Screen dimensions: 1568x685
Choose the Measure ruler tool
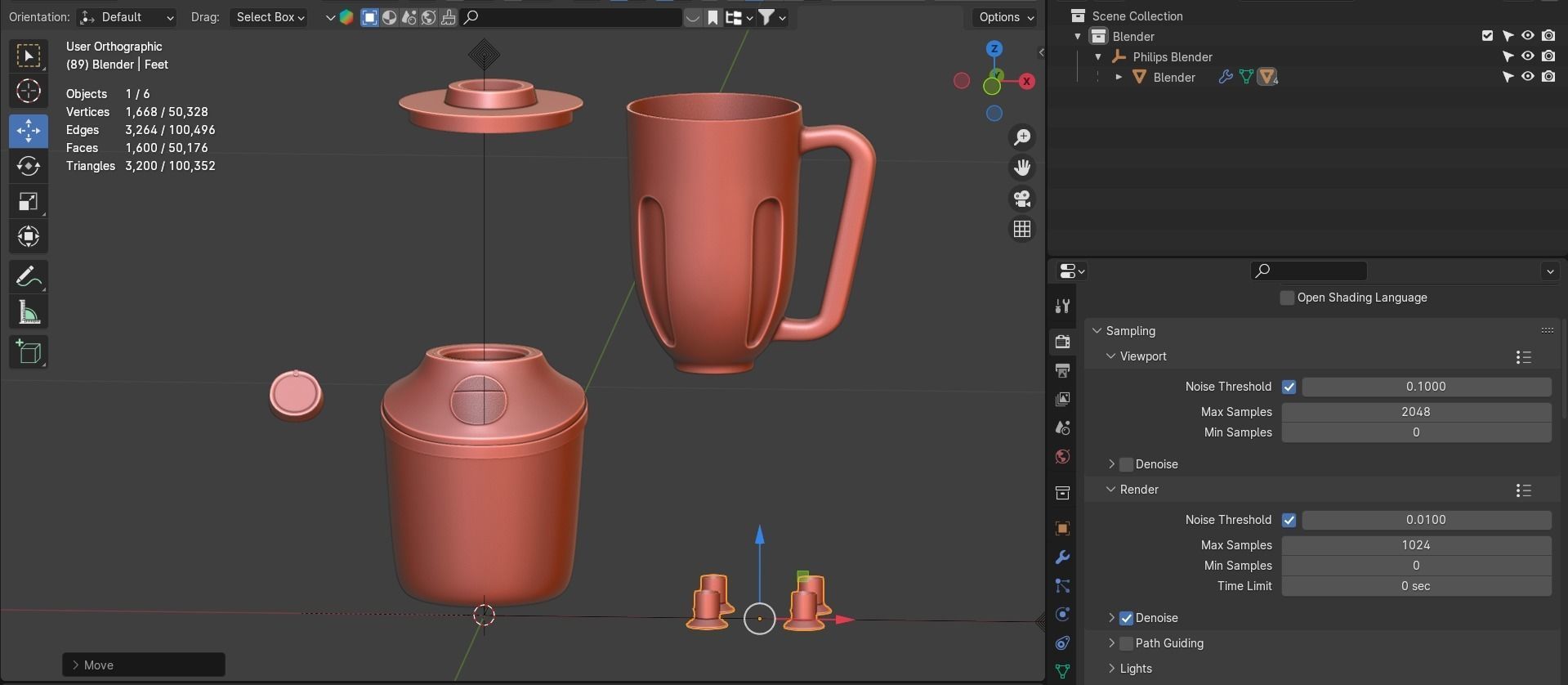pos(29,312)
